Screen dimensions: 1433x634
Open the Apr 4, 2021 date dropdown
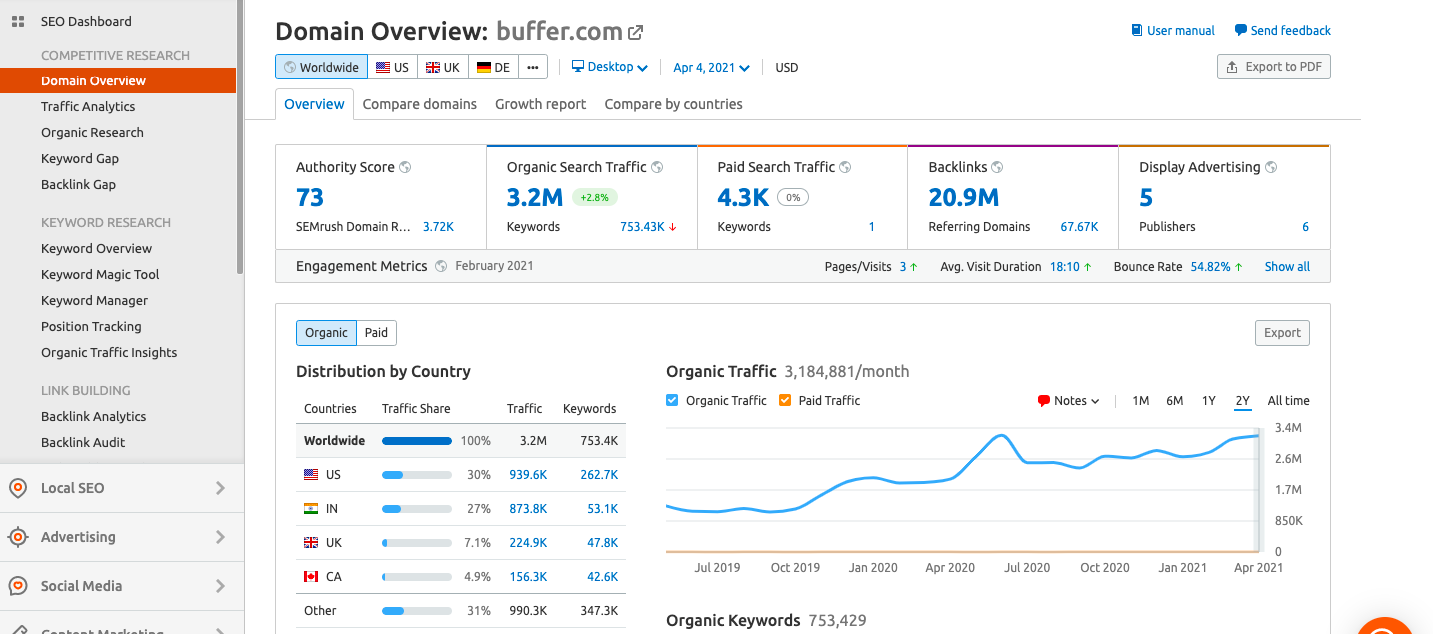(711, 68)
